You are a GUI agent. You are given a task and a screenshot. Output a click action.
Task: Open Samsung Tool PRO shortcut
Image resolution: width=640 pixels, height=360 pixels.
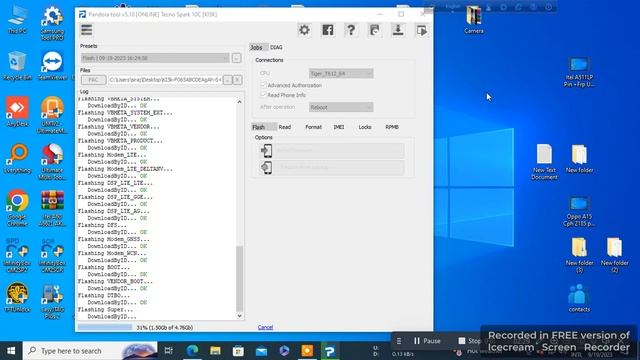click(52, 23)
